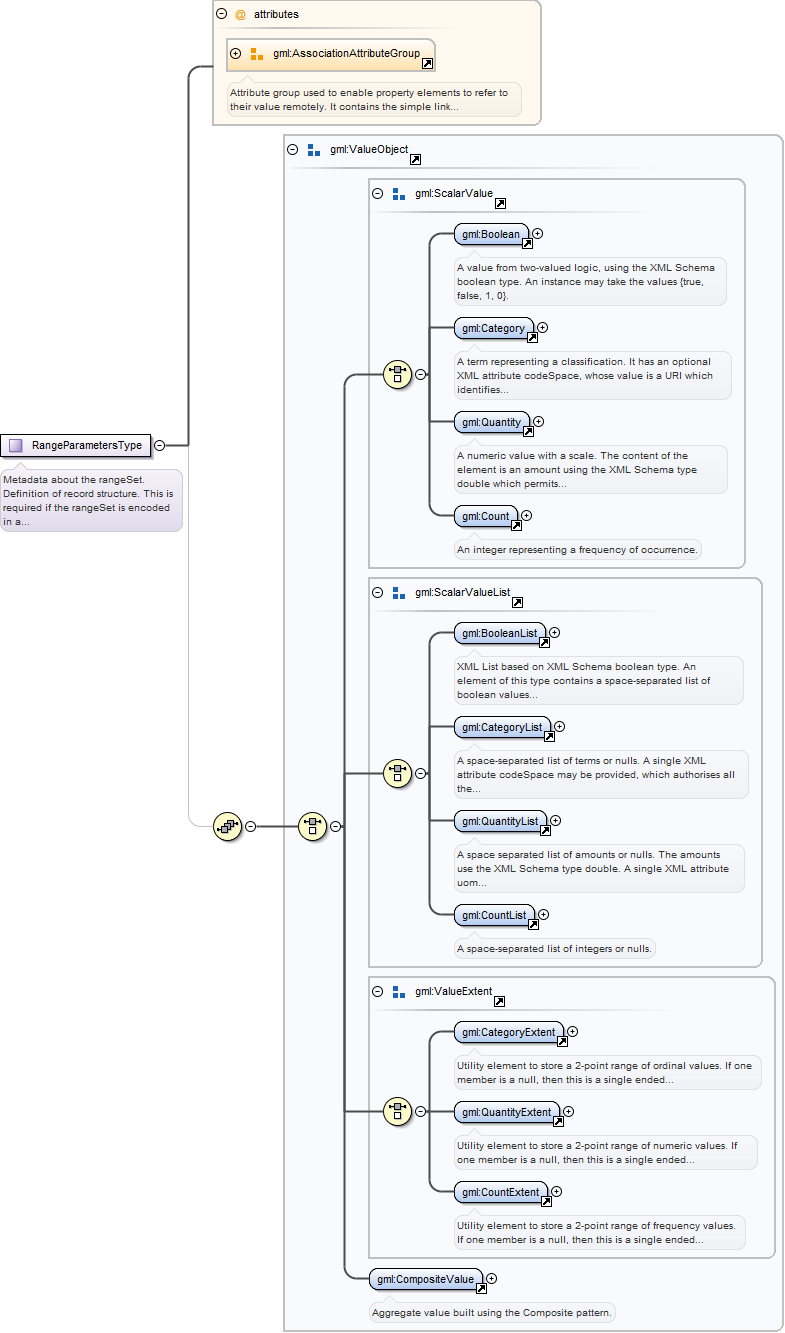The height and width of the screenshot is (1333, 785).
Task: Click the orange AssociationAttributeGroup icon
Action: tap(257, 54)
